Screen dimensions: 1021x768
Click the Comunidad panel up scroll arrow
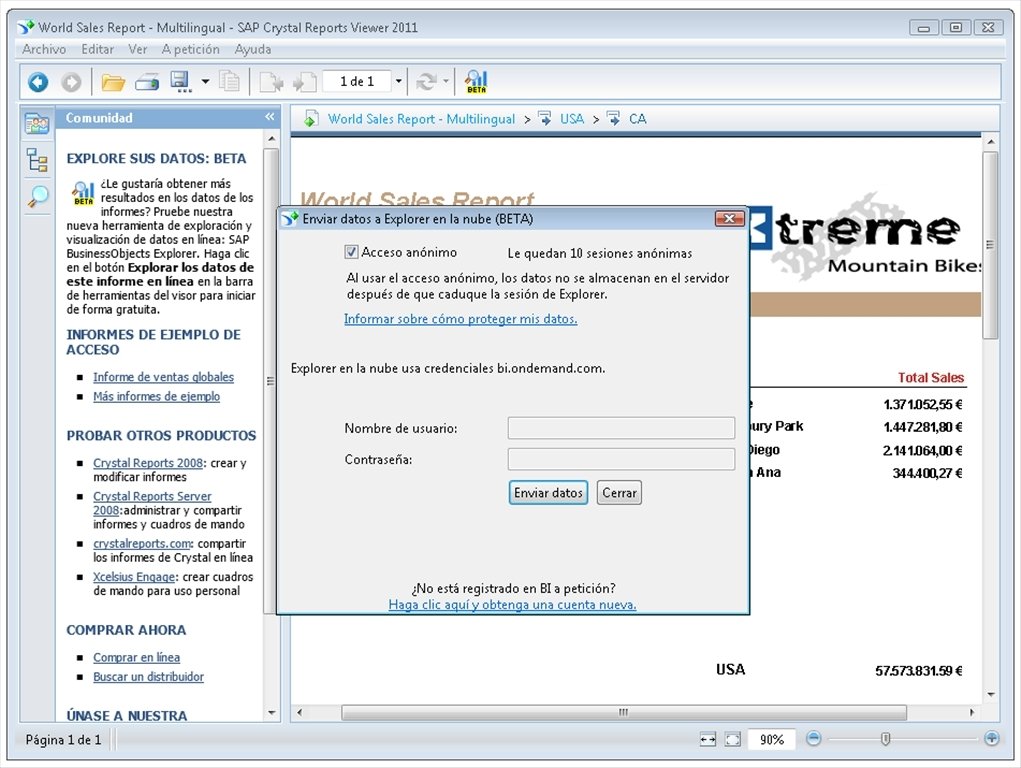272,139
